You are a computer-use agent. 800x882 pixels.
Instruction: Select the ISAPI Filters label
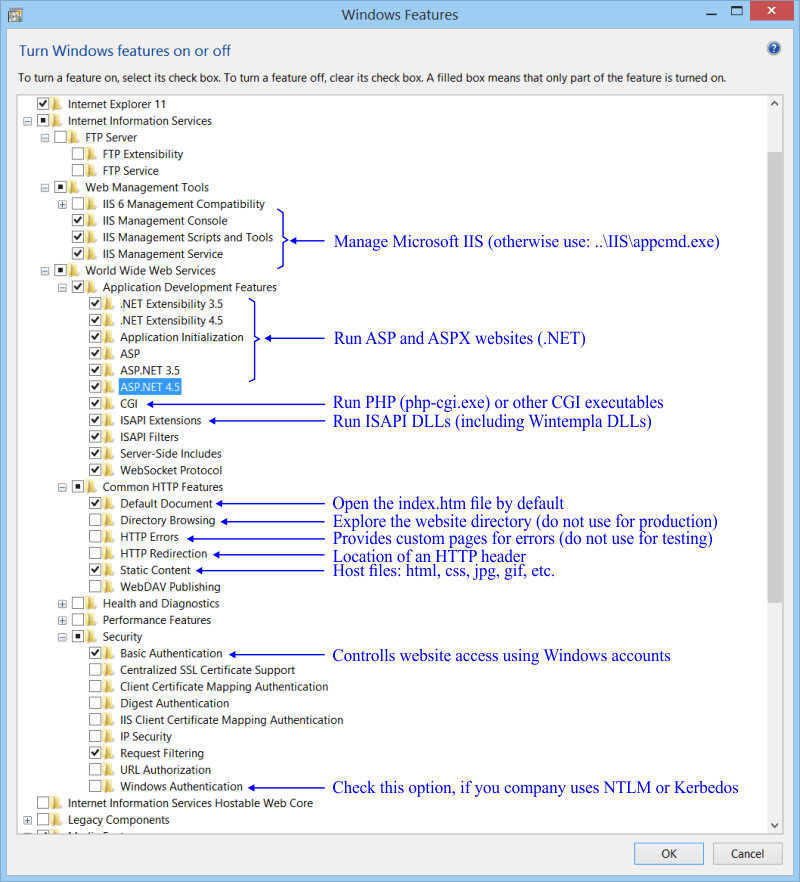[x=149, y=437]
